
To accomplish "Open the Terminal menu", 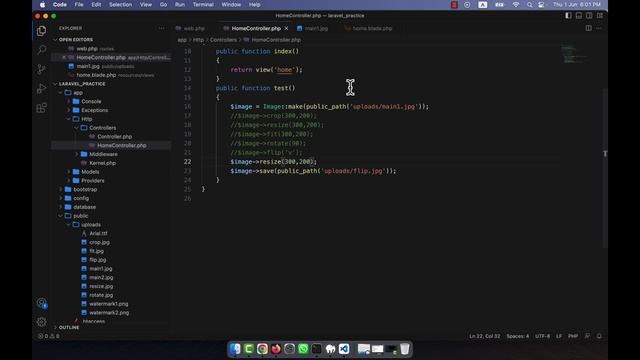I will 203,4.
